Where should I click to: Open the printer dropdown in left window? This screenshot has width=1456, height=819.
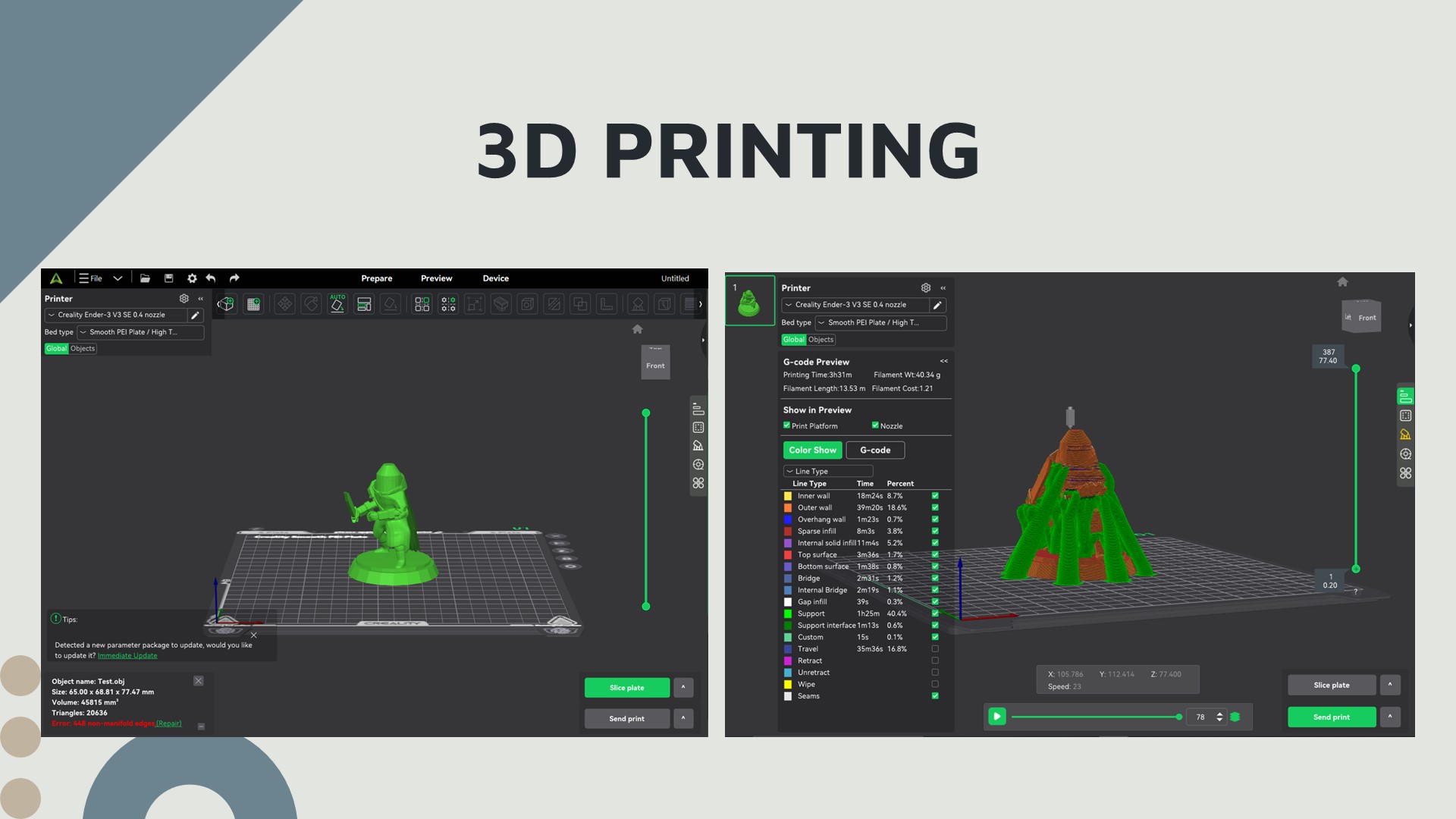[116, 315]
